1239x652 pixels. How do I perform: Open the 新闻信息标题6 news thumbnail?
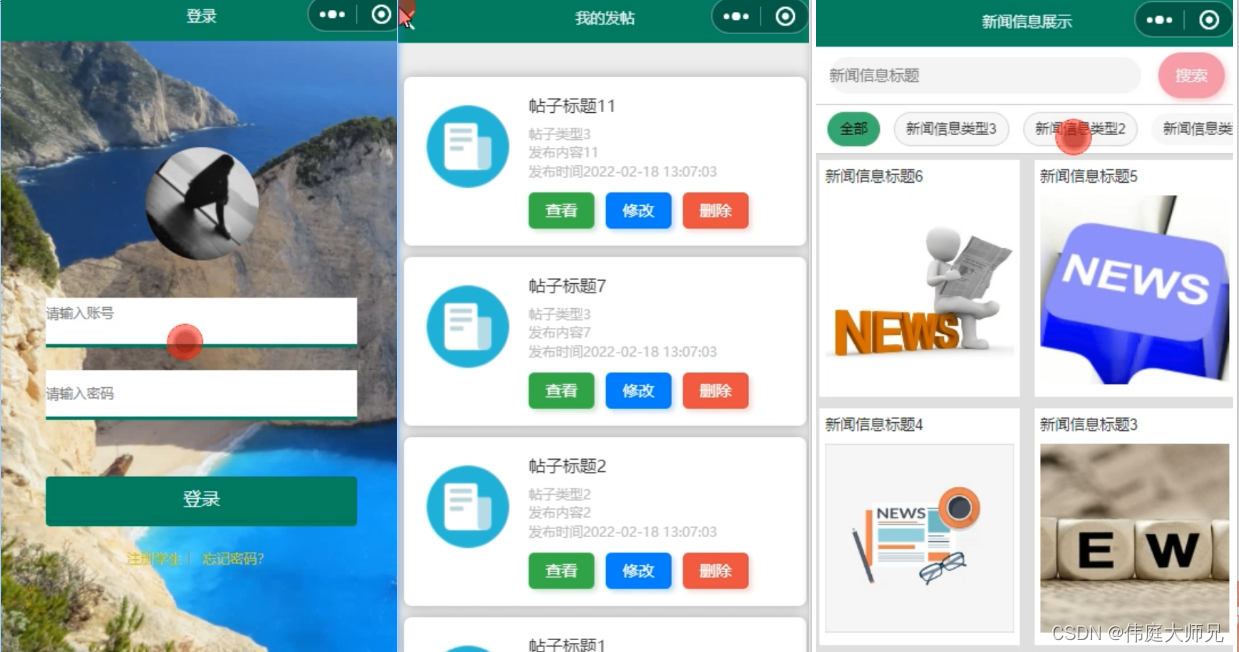pyautogui.click(x=920, y=290)
